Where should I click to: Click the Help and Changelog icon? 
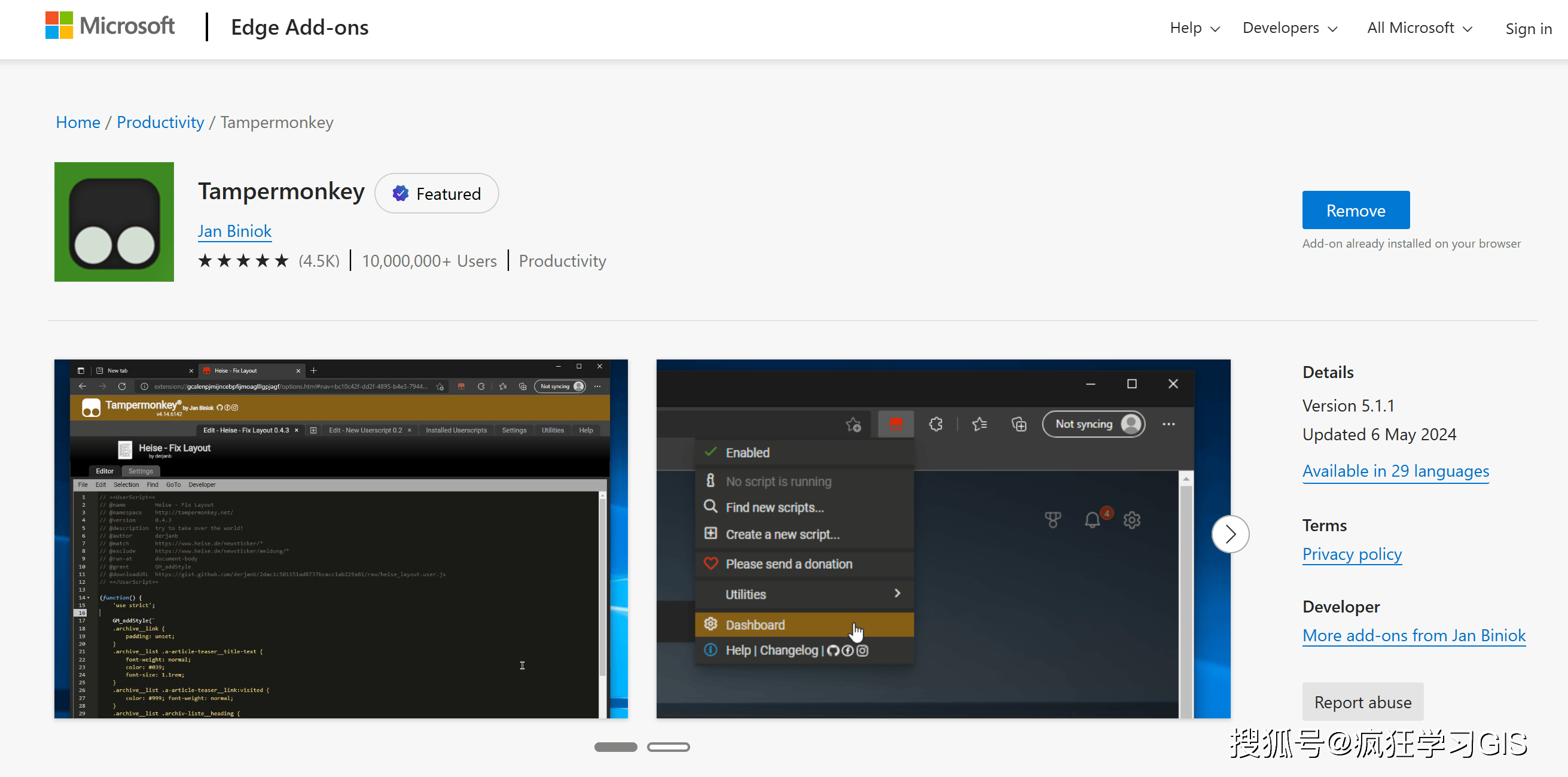pos(710,651)
